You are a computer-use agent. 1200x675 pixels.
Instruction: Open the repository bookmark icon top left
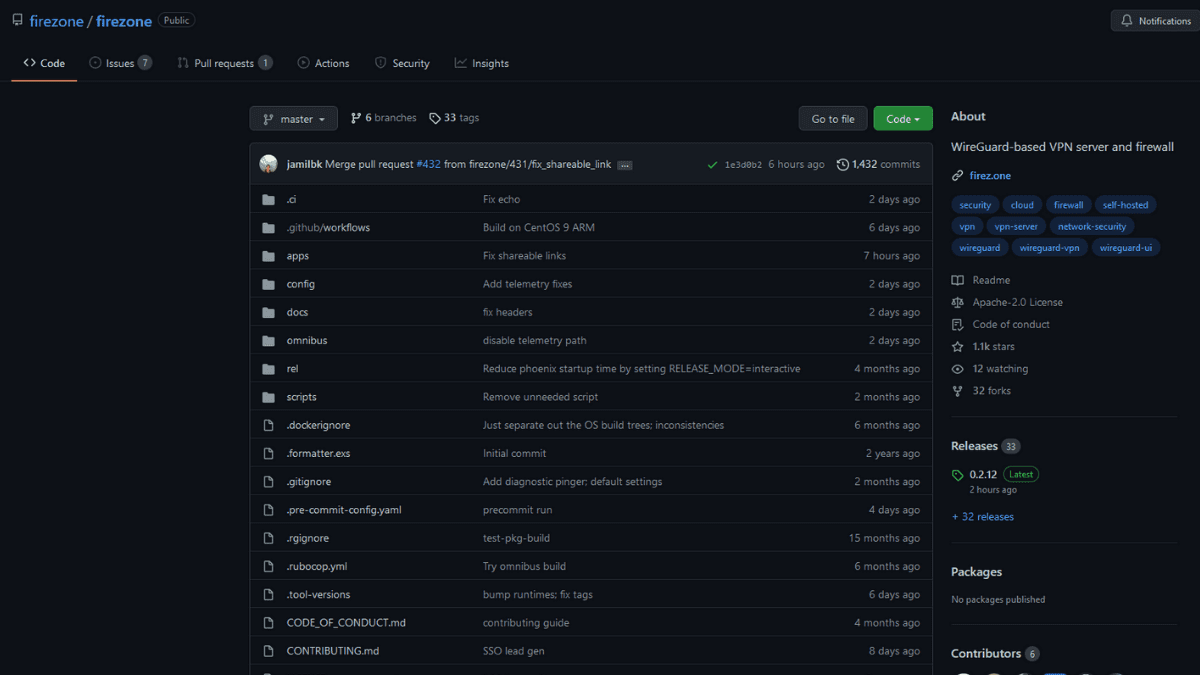[x=15, y=19]
